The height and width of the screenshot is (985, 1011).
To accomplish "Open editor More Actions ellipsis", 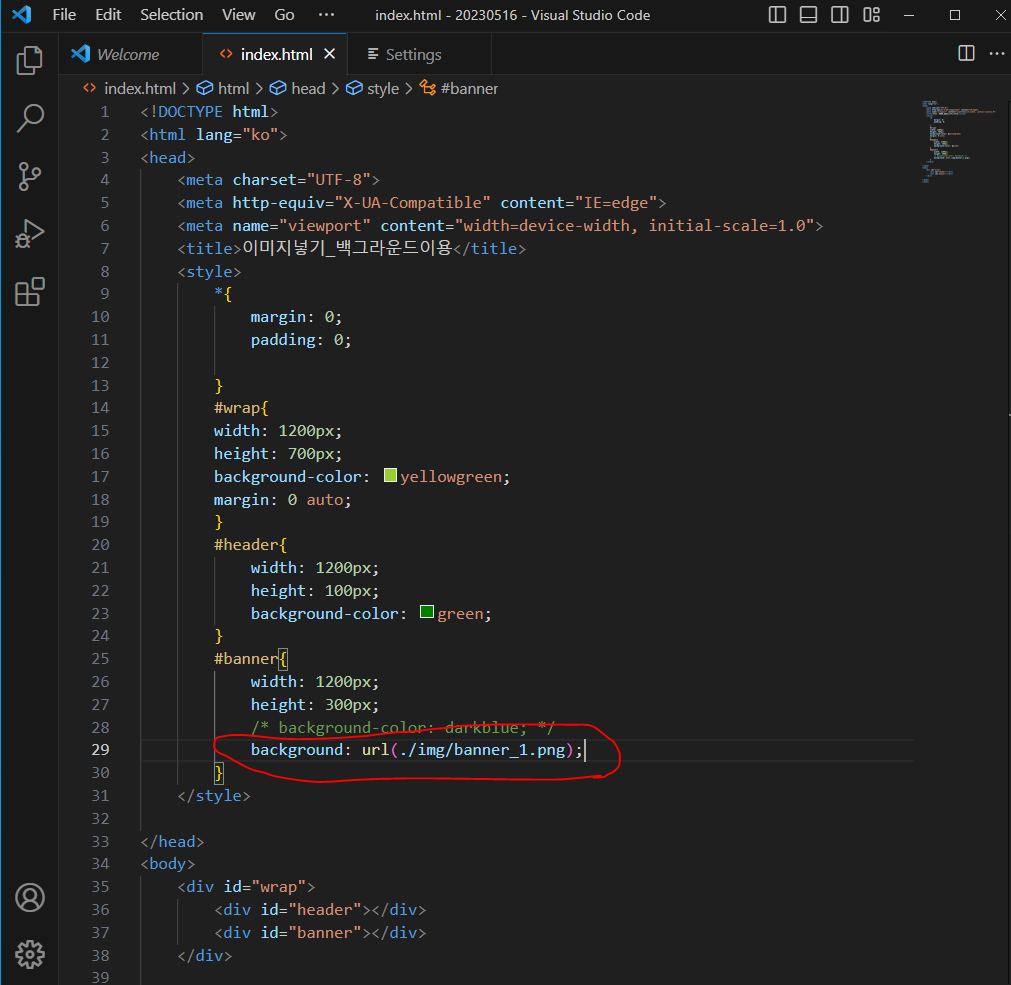I will [x=997, y=54].
